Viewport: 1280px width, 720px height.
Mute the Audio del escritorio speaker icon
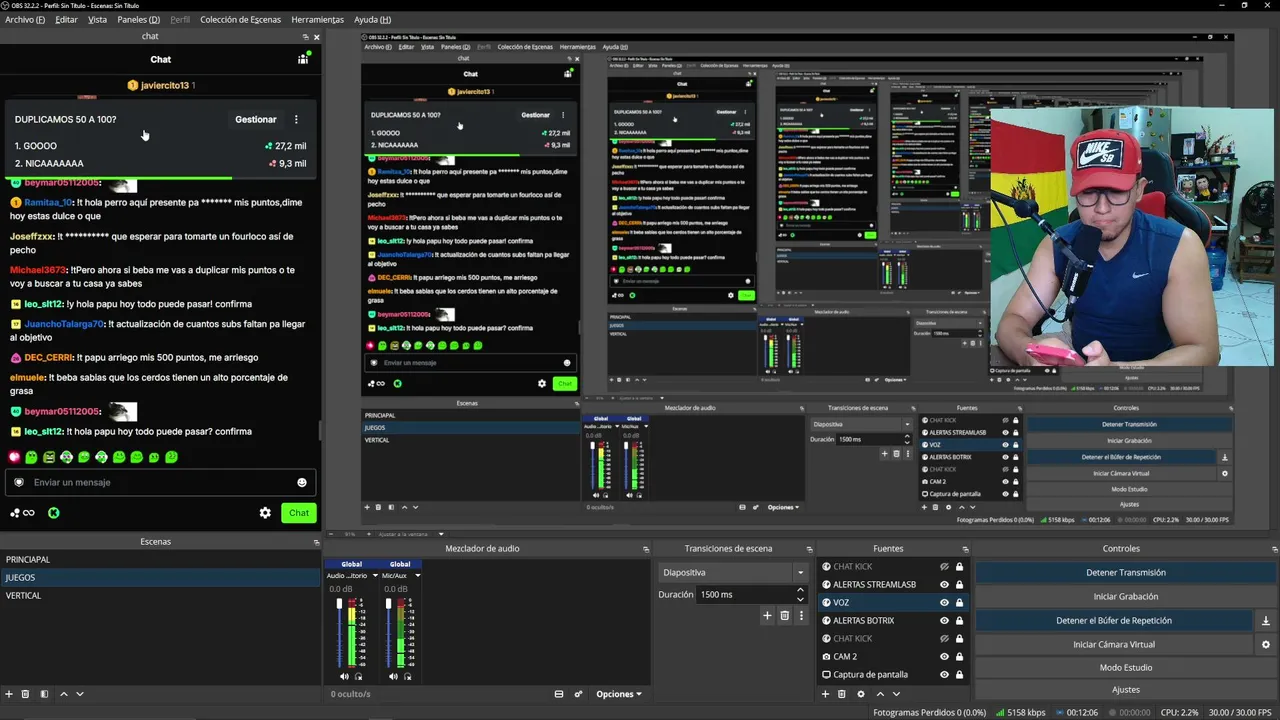344,677
